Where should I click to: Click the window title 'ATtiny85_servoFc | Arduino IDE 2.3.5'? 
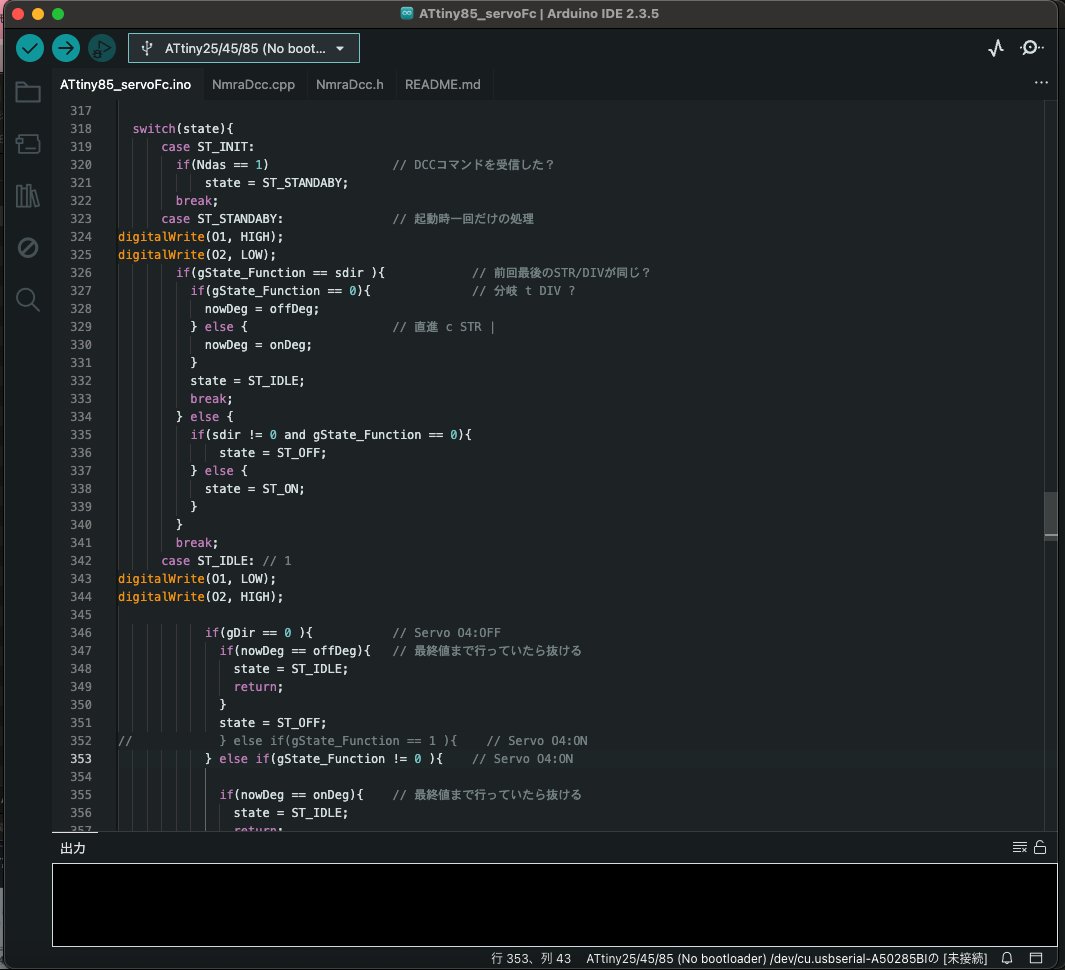[539, 14]
